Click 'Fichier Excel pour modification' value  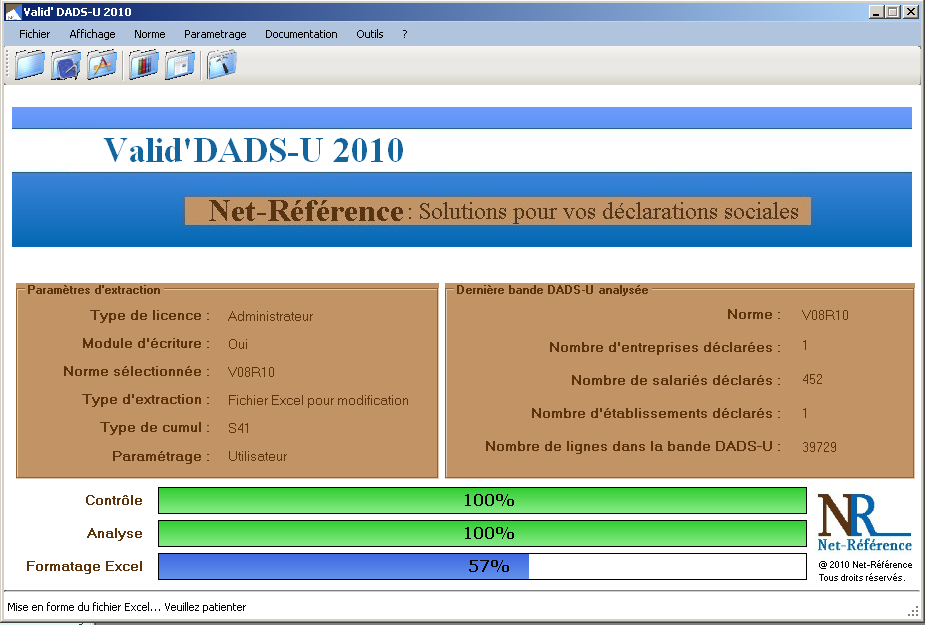(318, 400)
